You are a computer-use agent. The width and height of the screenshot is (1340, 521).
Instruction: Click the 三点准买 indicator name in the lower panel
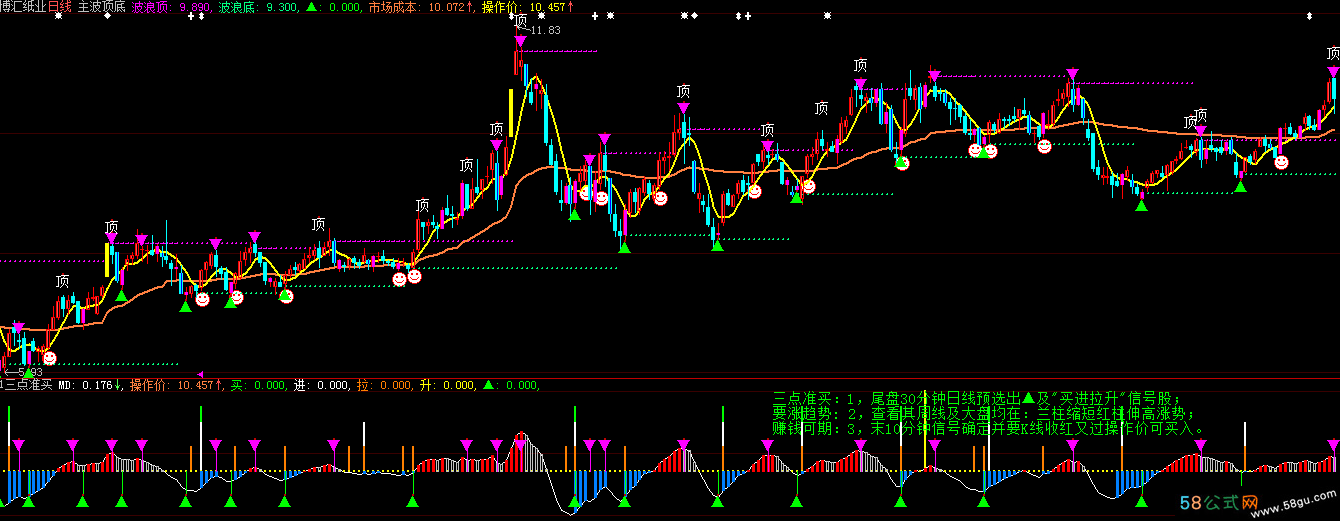click(x=26, y=385)
